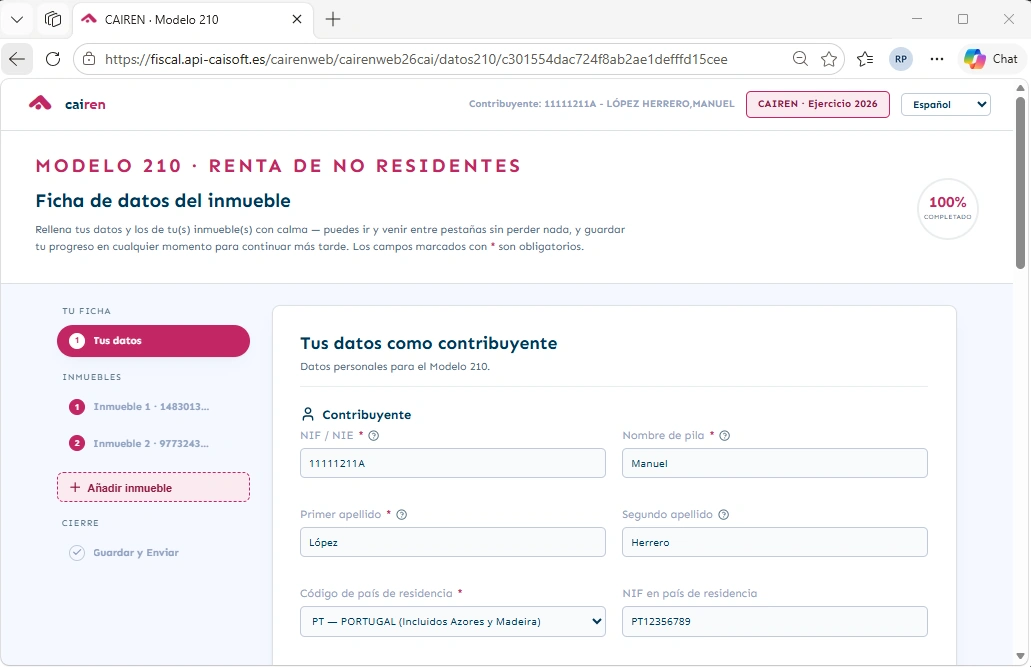This screenshot has height=667, width=1031.
Task: Click the Segundo apellido field
Action: click(775, 542)
